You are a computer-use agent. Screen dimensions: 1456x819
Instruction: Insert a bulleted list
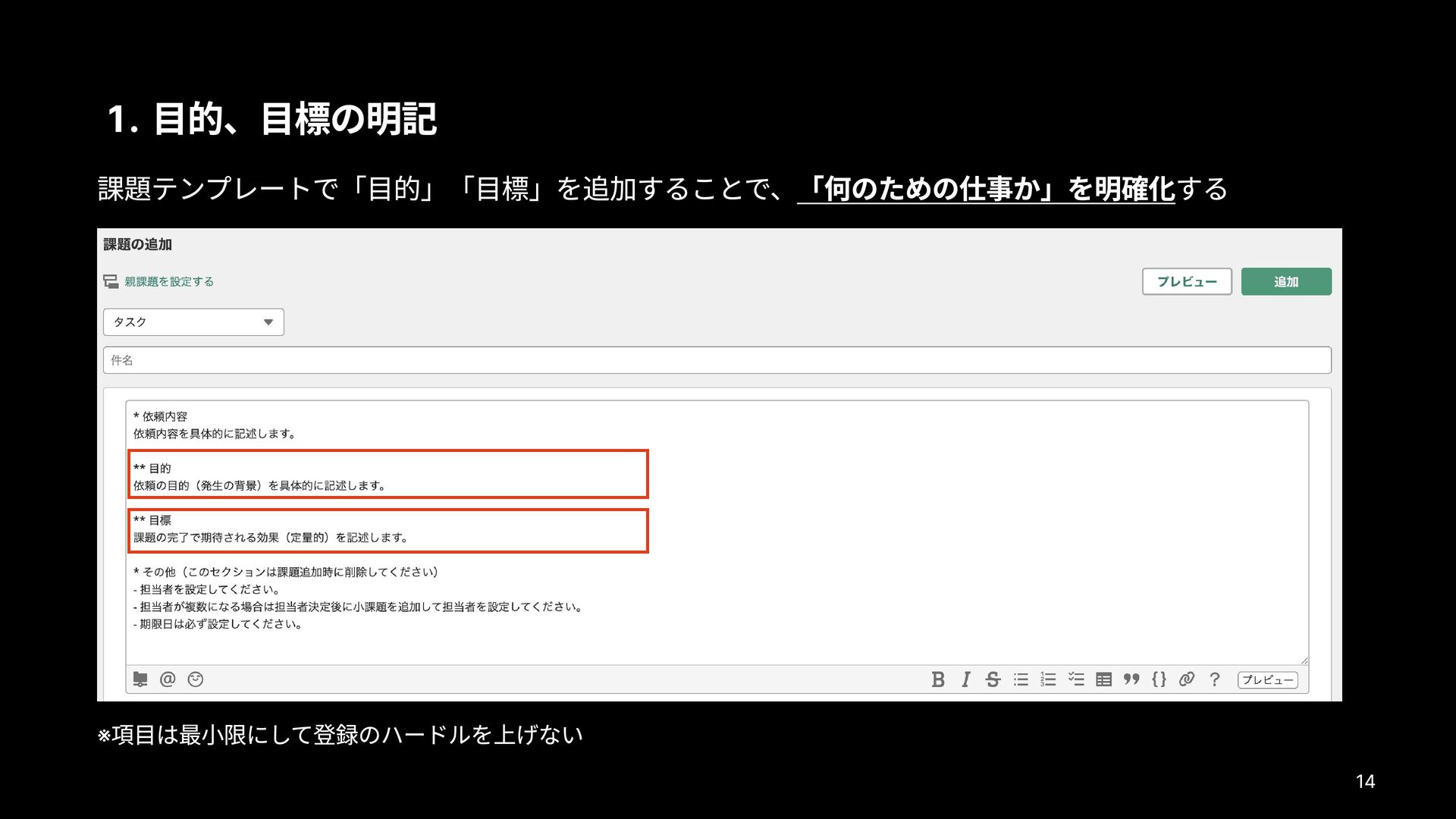[x=1021, y=679]
